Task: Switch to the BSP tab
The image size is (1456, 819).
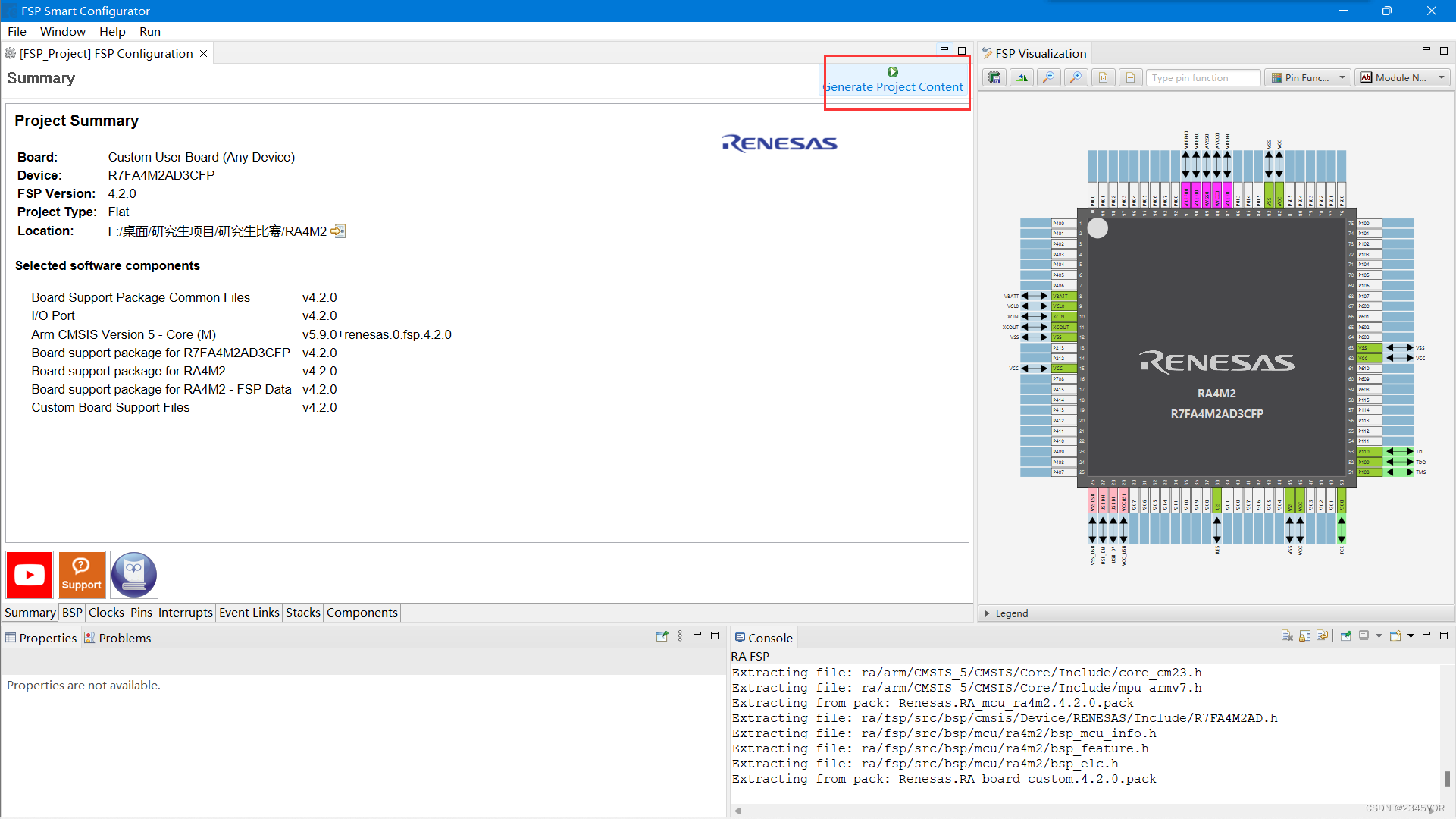Action: point(72,612)
